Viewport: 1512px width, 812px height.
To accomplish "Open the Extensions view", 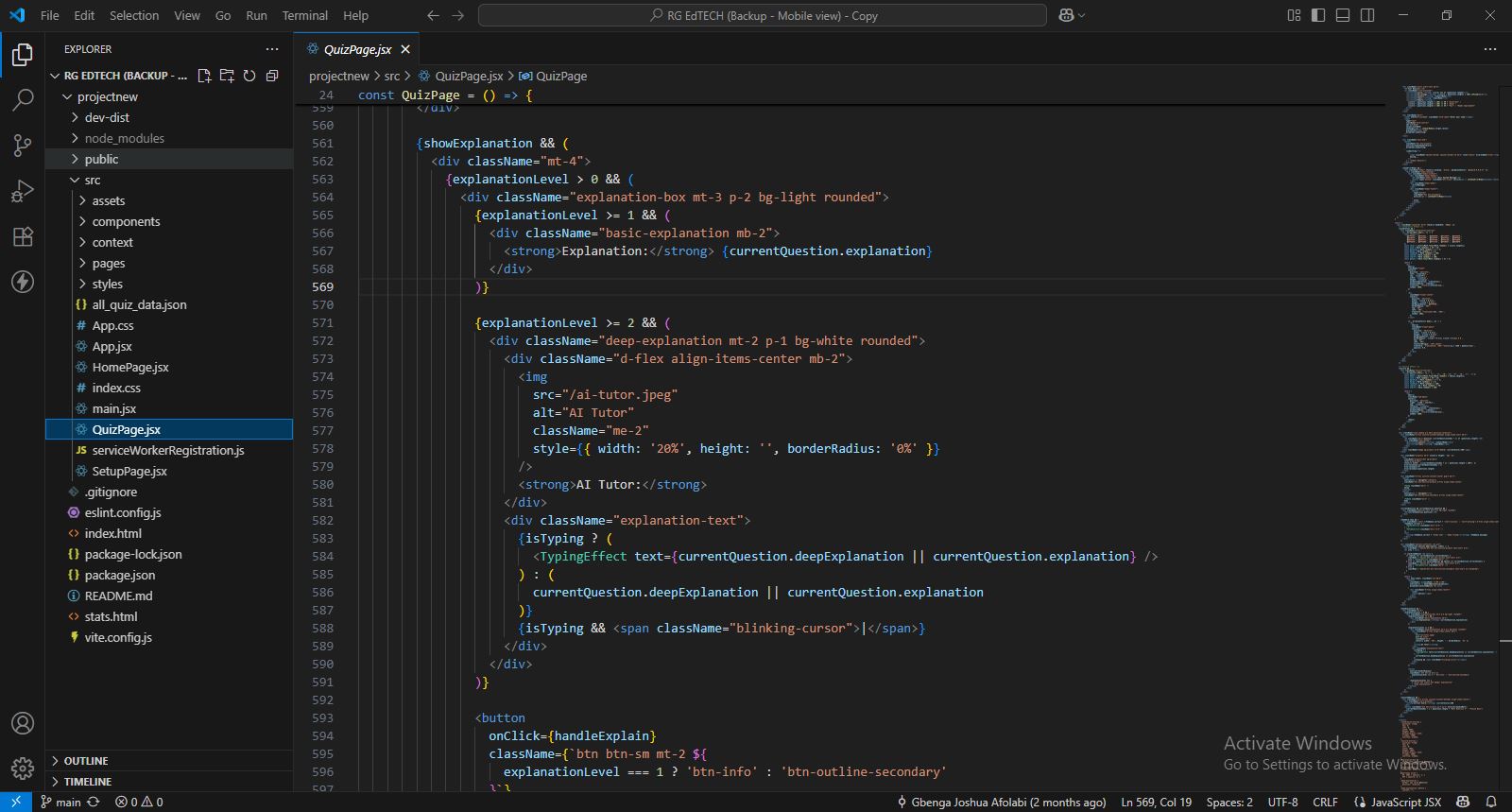I will point(23,236).
